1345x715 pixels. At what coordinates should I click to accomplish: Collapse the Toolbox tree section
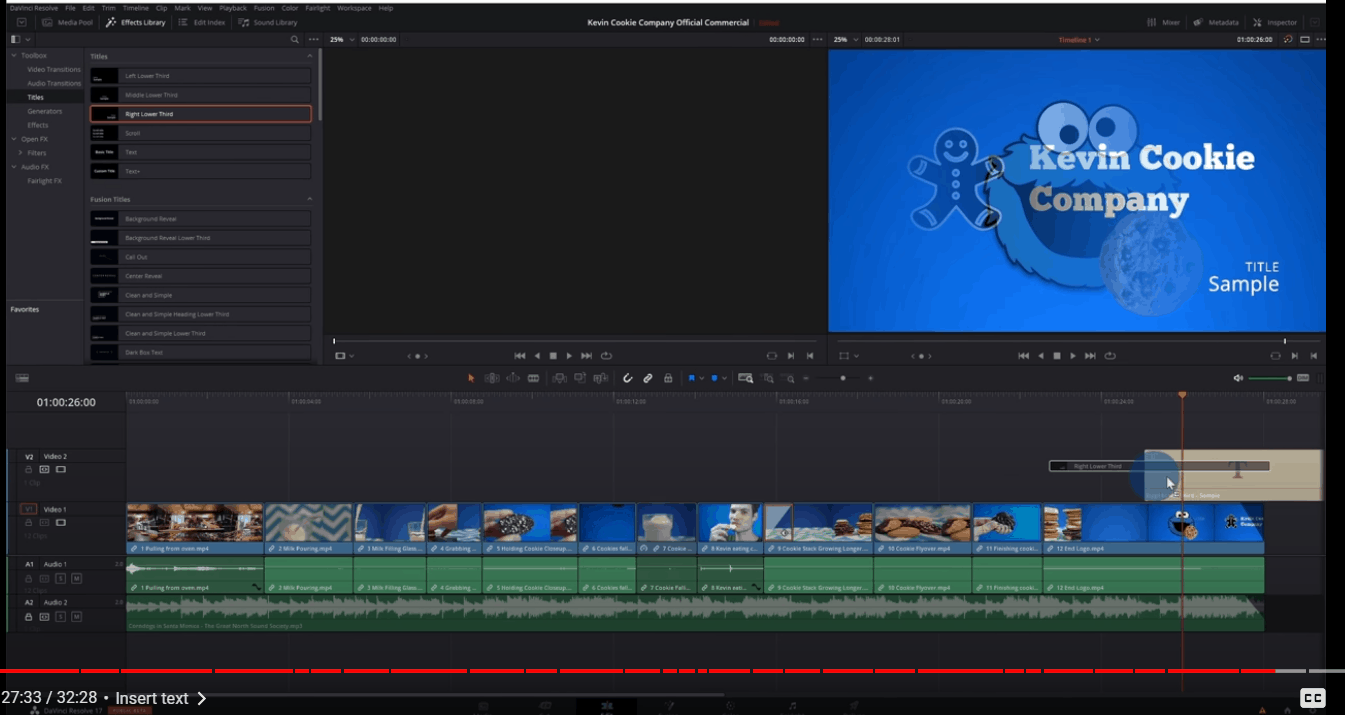13,55
